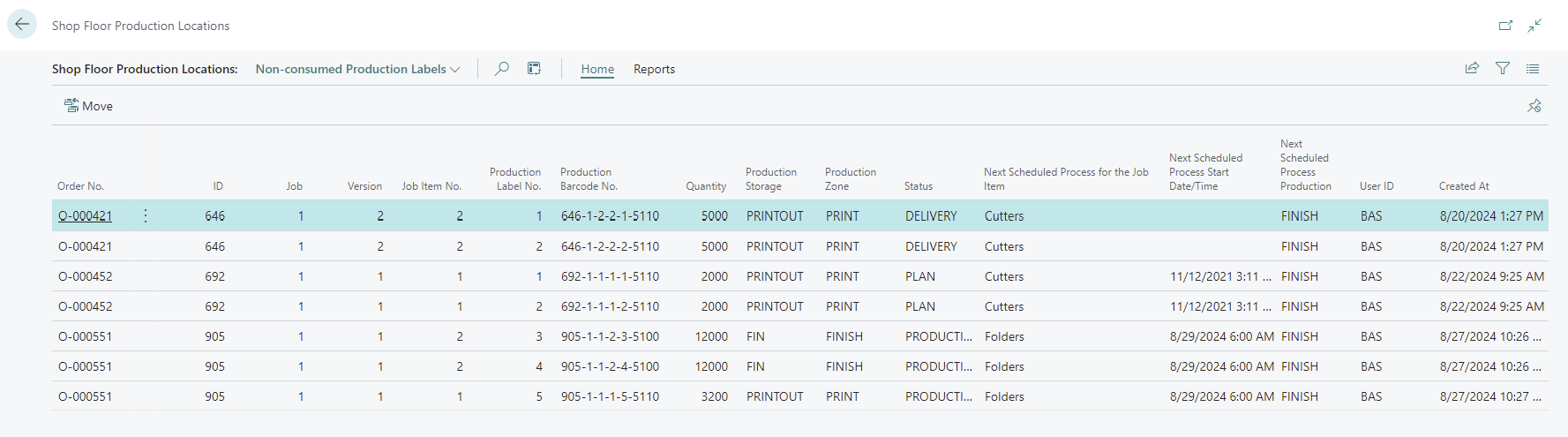Select barcode cell 905-1-1-2-4-5100
Image resolution: width=1568 pixels, height=437 pixels.
click(x=610, y=366)
